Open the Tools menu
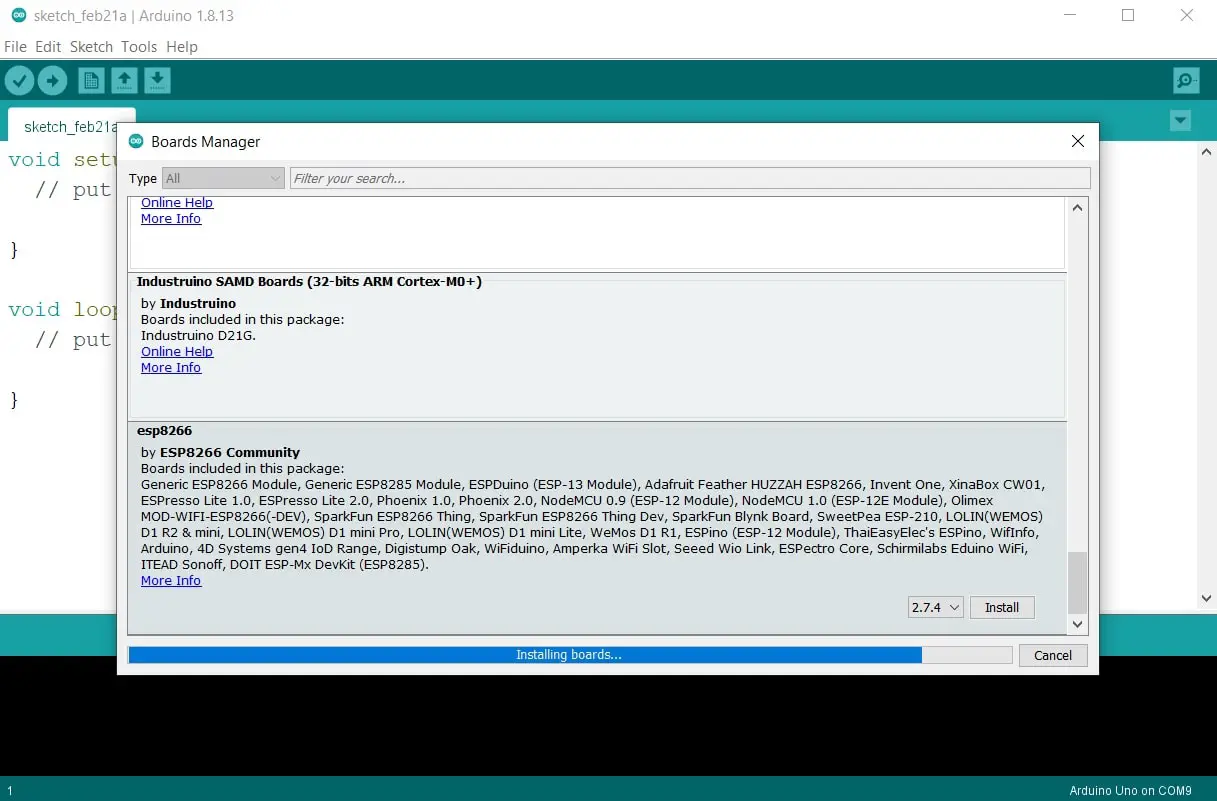 (139, 47)
